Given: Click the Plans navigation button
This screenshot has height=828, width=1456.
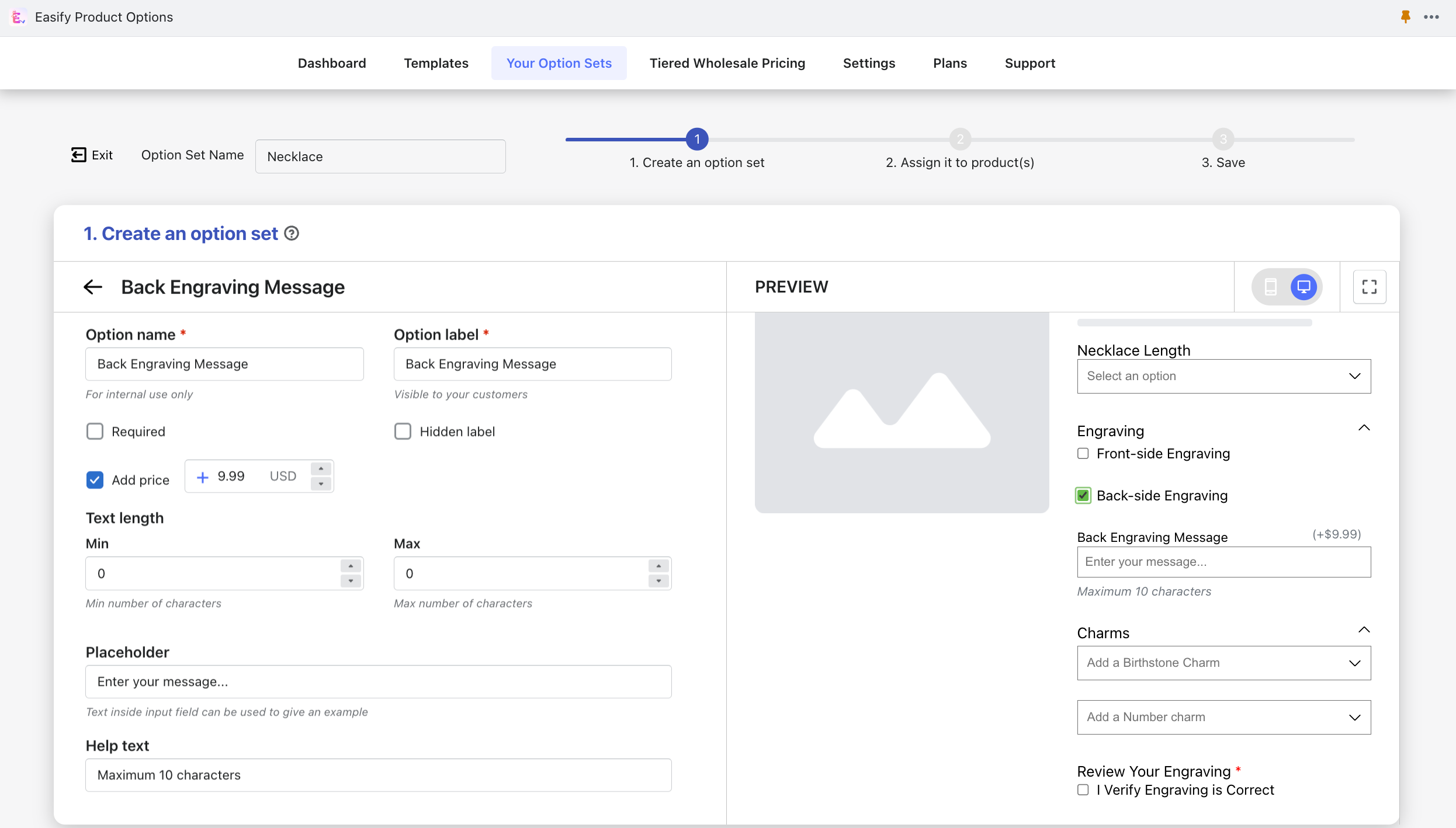Looking at the screenshot, I should (950, 63).
